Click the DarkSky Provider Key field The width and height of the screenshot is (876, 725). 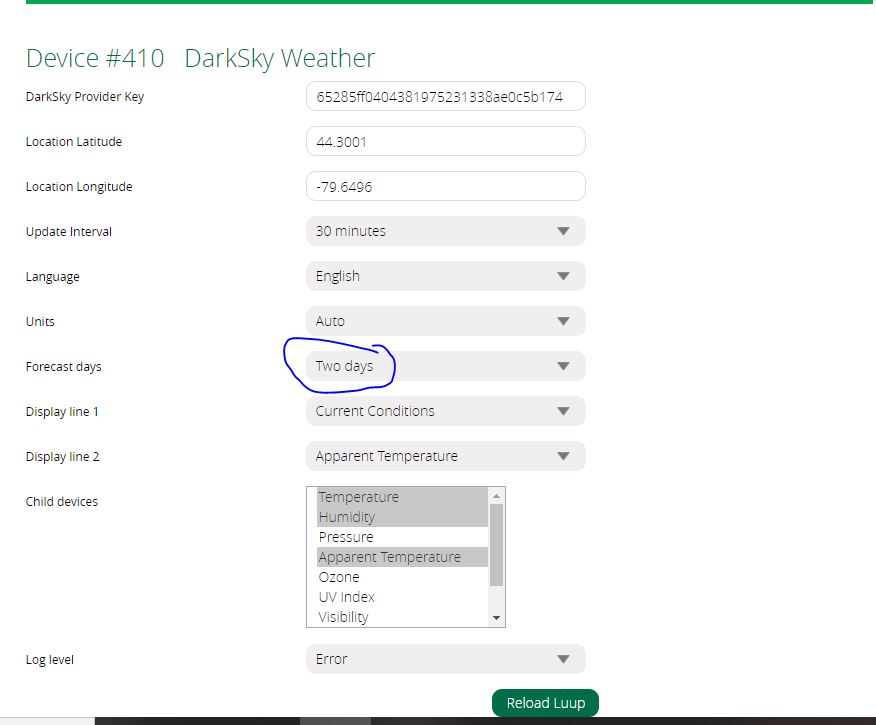[445, 97]
